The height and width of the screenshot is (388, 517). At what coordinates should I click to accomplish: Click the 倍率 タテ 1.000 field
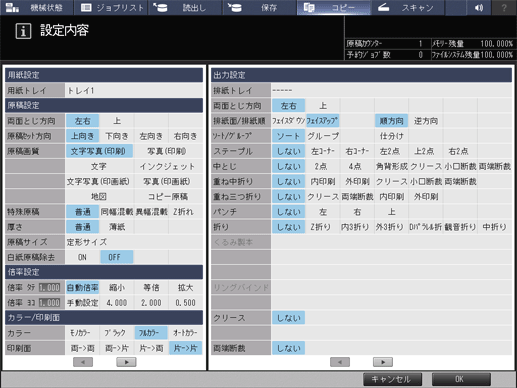point(50,288)
